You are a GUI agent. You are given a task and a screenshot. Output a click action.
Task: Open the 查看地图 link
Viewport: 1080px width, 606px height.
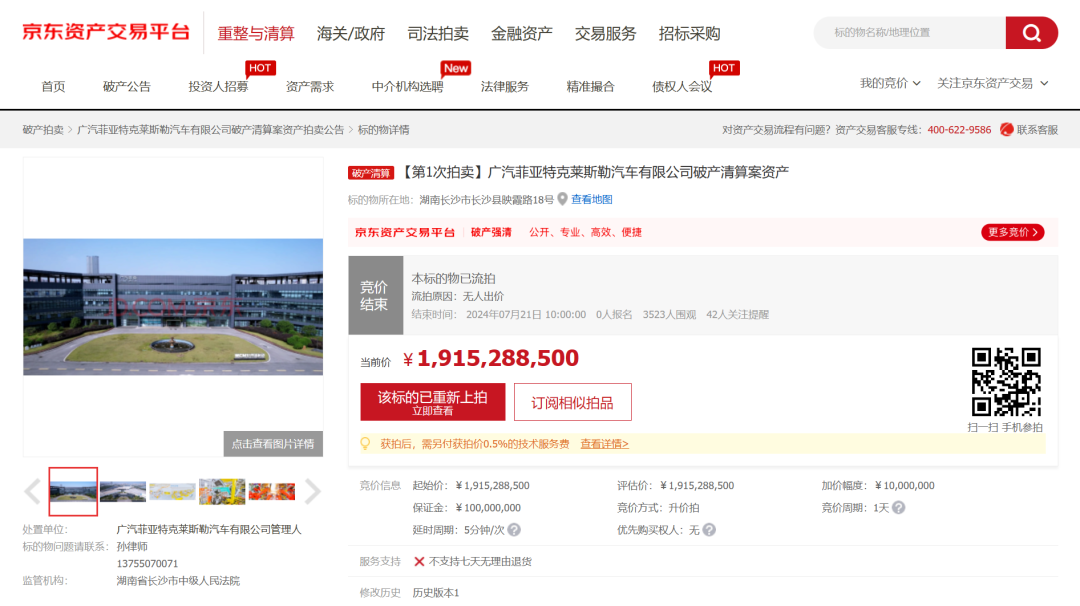click(592, 199)
